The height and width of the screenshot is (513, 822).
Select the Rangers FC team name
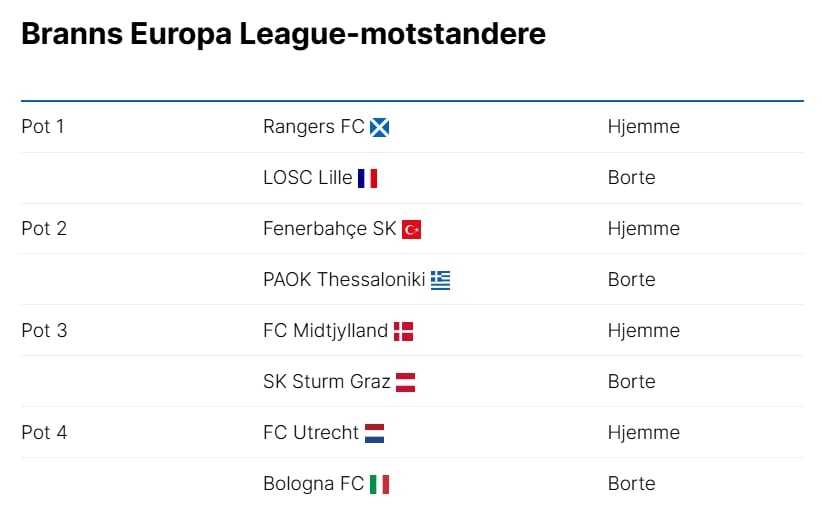(x=313, y=127)
